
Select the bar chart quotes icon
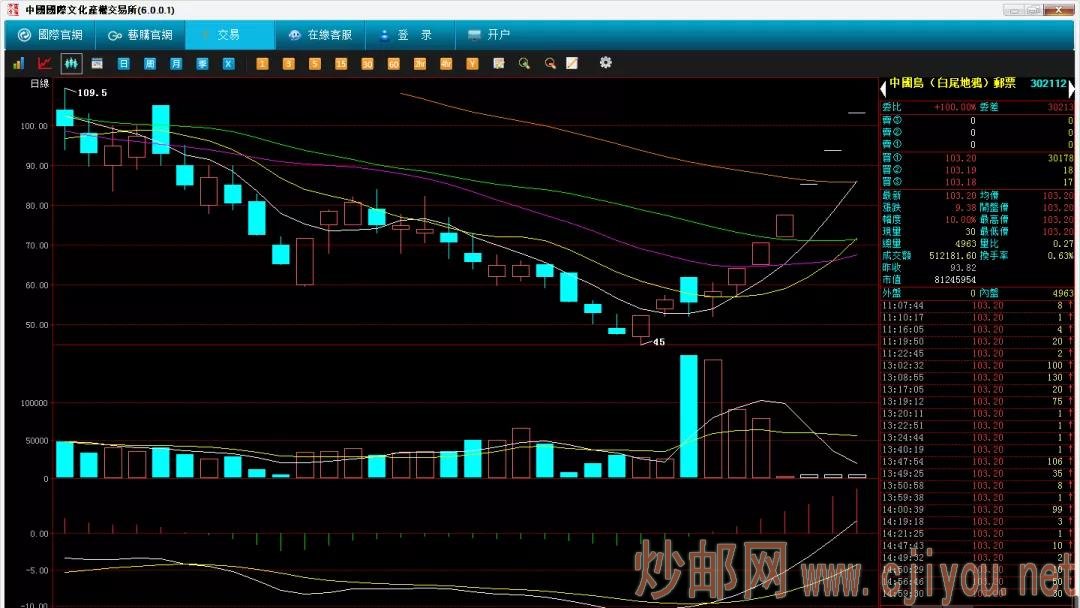pyautogui.click(x=19, y=63)
